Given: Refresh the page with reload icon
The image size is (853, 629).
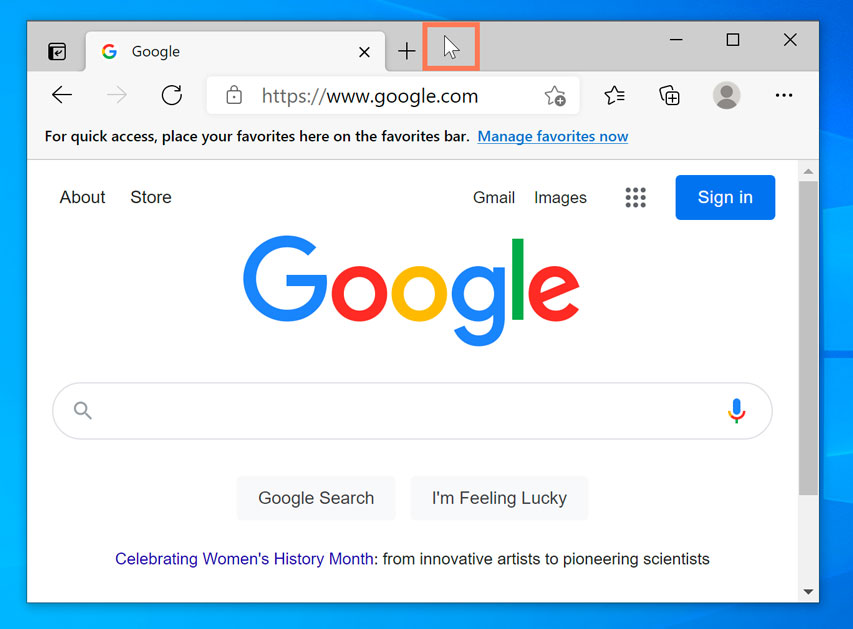Looking at the screenshot, I should (172, 96).
